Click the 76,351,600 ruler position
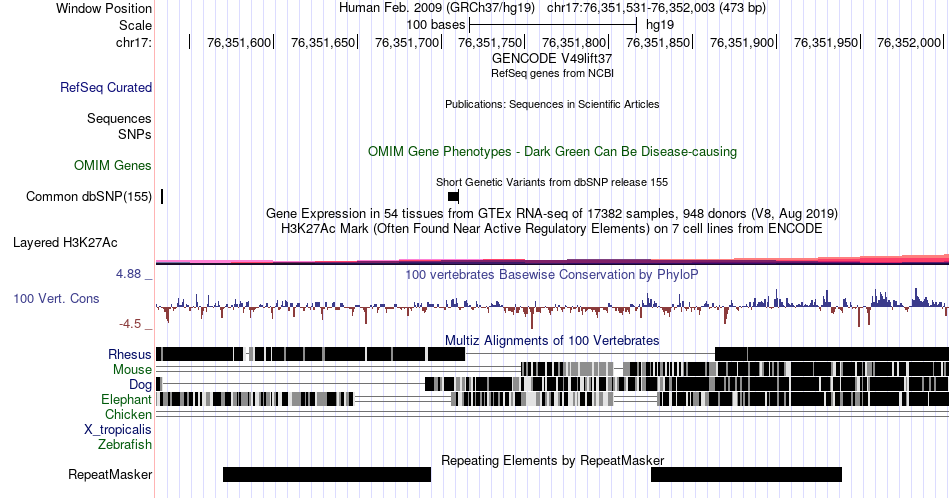This screenshot has height=498, width=950. [x=239, y=42]
